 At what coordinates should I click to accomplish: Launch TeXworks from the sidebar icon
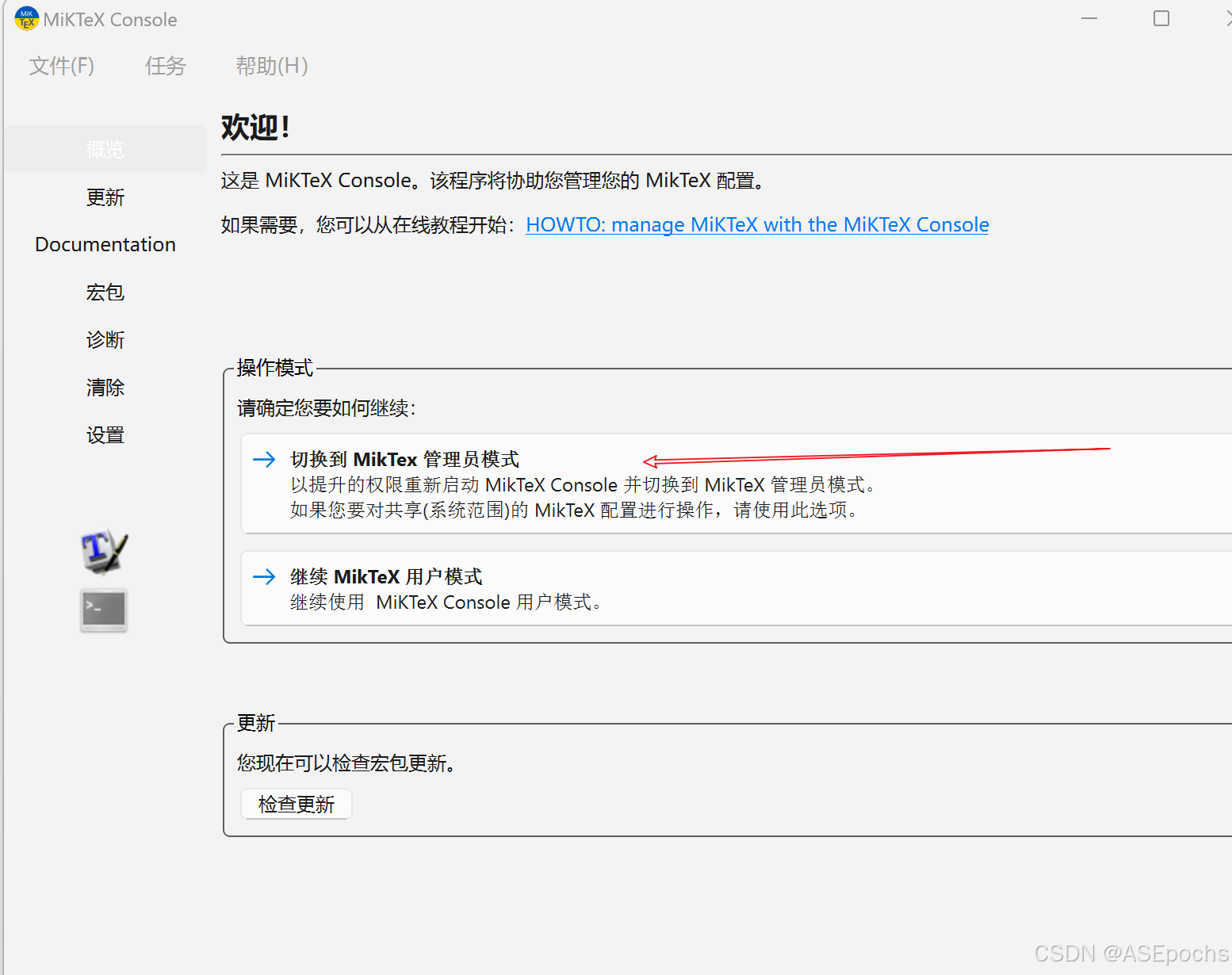[x=104, y=552]
